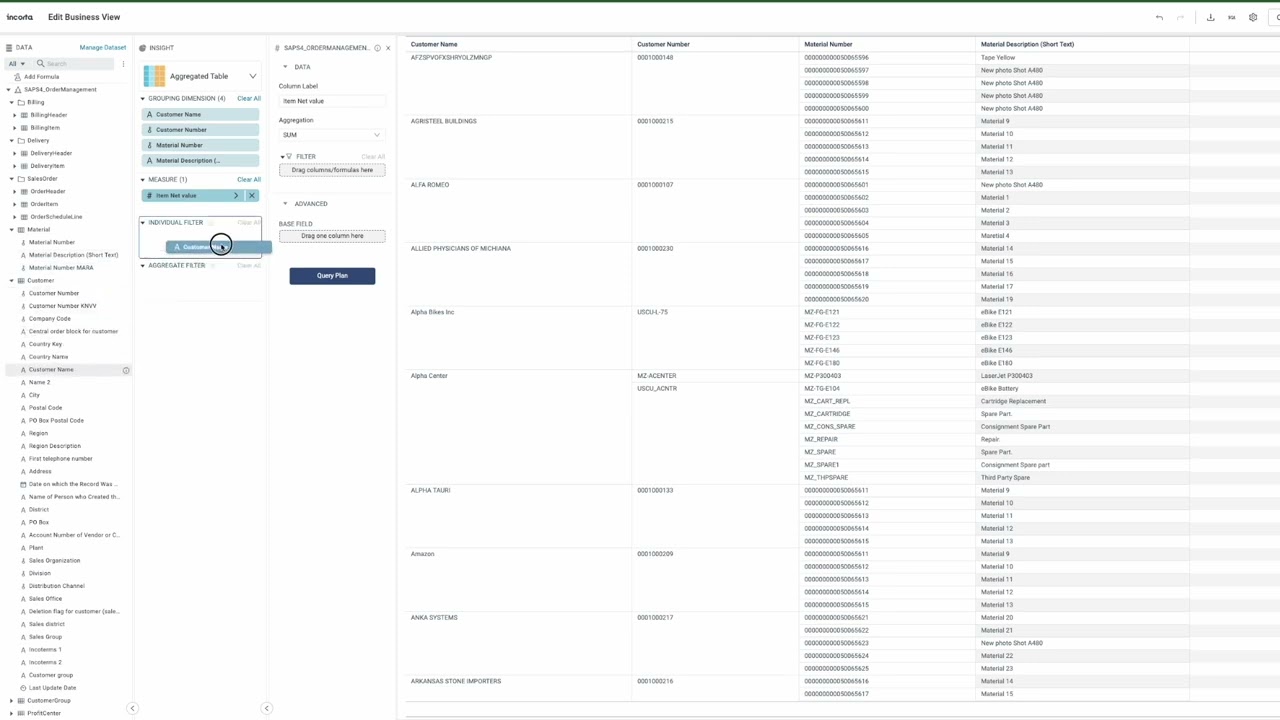Collapse the Grouping Dimension section

pyautogui.click(x=143, y=99)
